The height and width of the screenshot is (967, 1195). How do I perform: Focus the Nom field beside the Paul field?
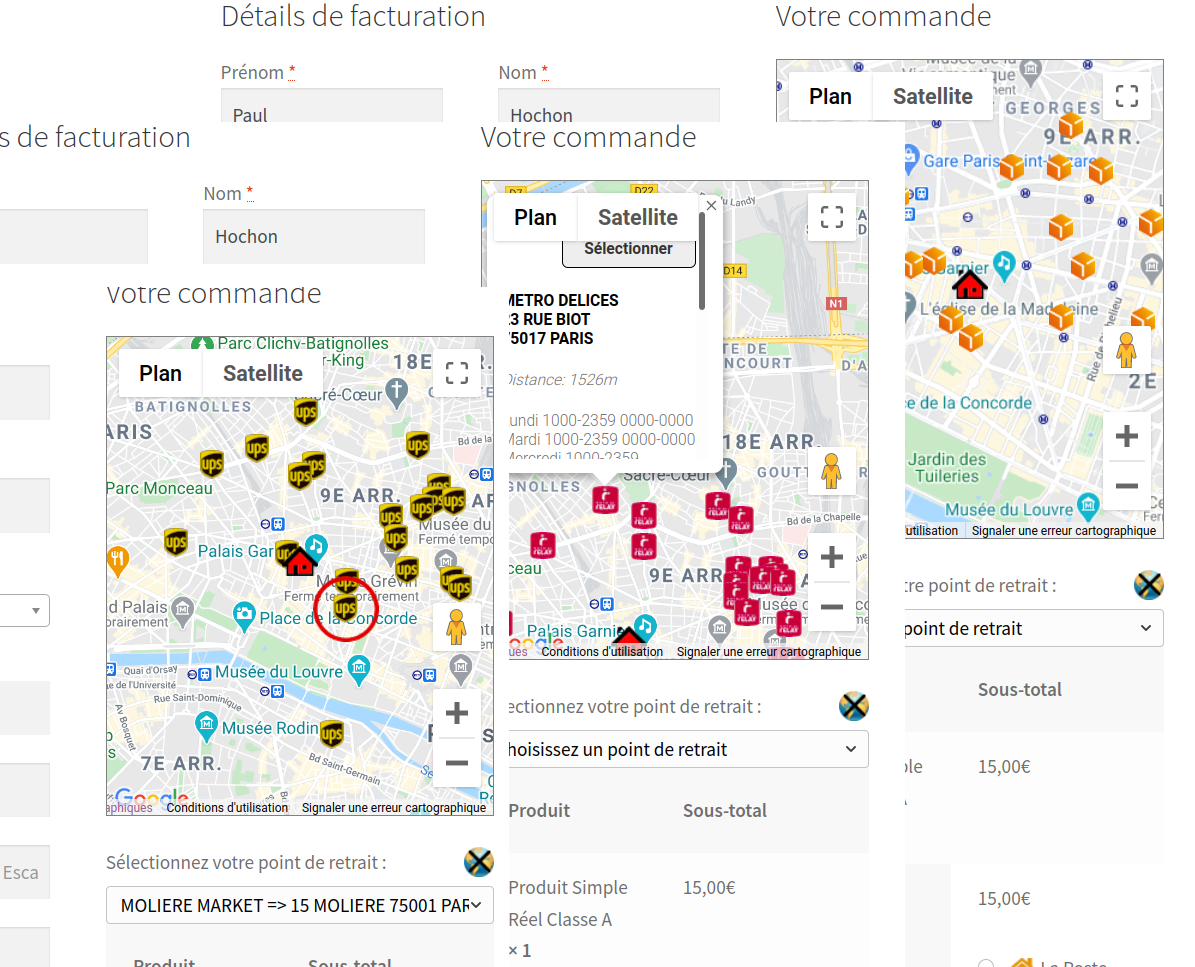pyautogui.click(x=609, y=107)
